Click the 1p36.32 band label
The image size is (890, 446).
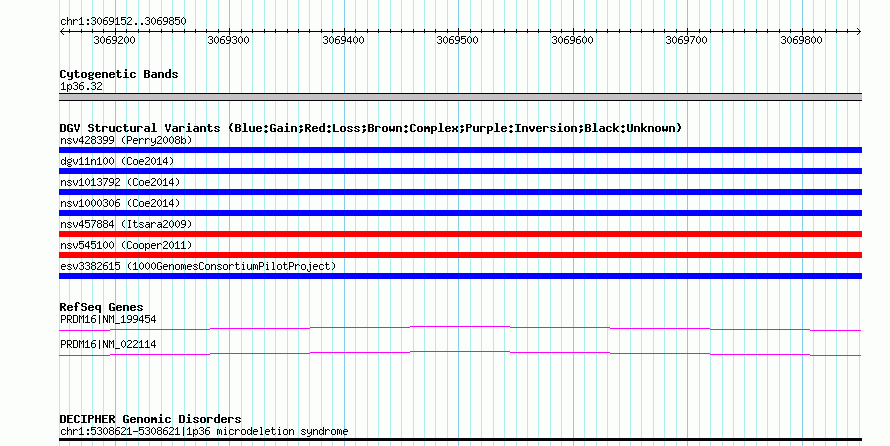click(x=81, y=86)
